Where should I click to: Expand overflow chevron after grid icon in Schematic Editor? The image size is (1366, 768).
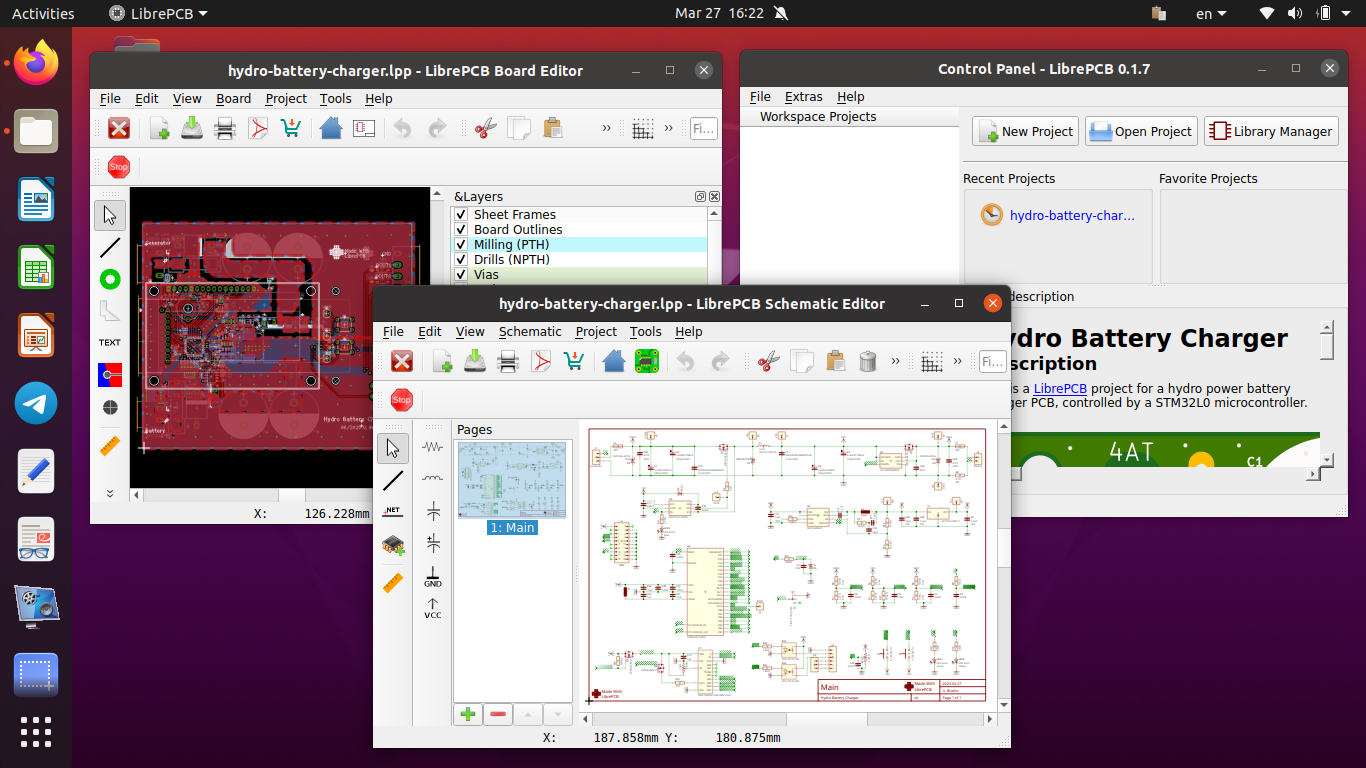pos(957,361)
